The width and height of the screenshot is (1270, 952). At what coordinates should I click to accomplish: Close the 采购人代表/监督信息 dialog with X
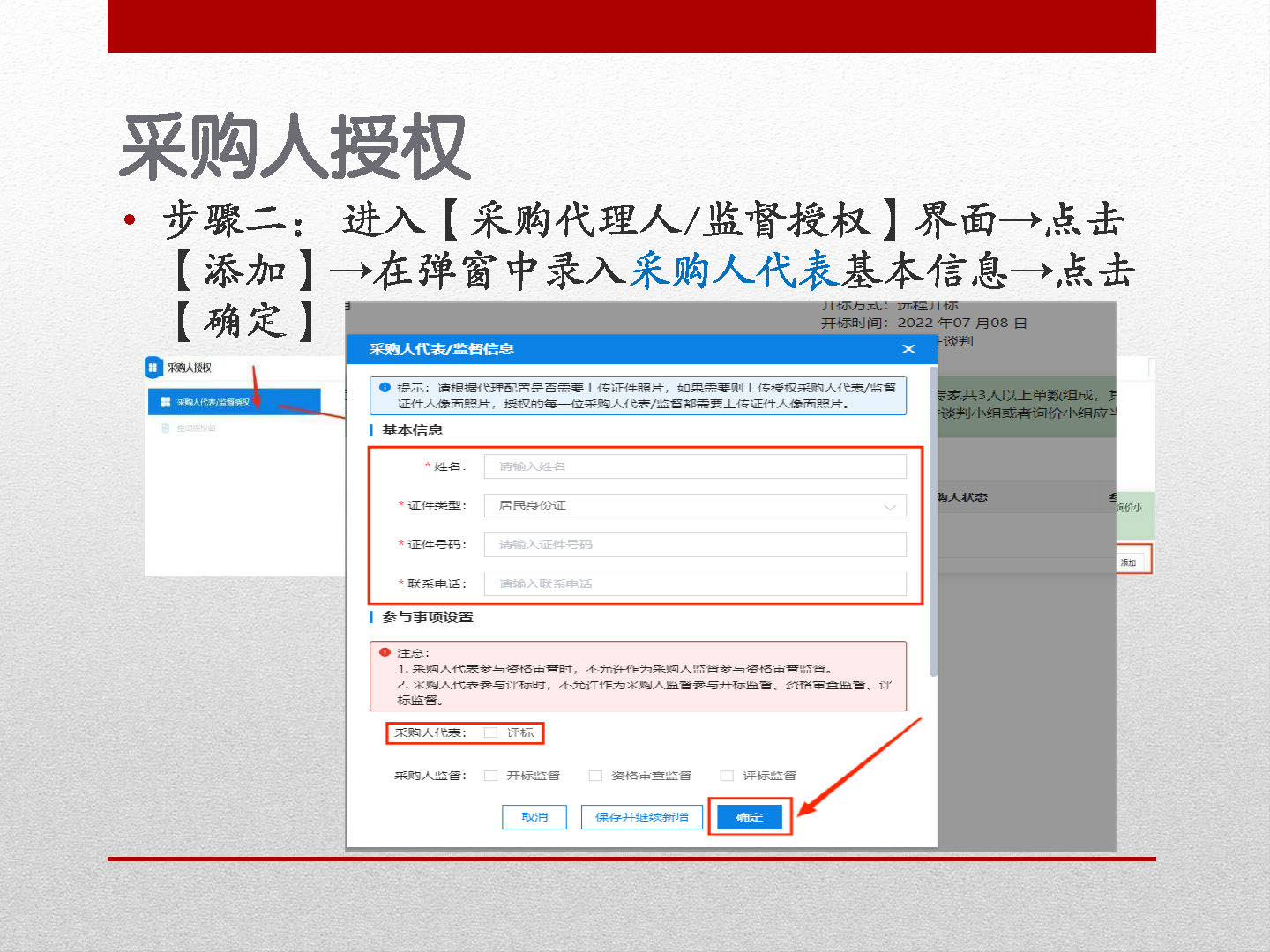908,349
